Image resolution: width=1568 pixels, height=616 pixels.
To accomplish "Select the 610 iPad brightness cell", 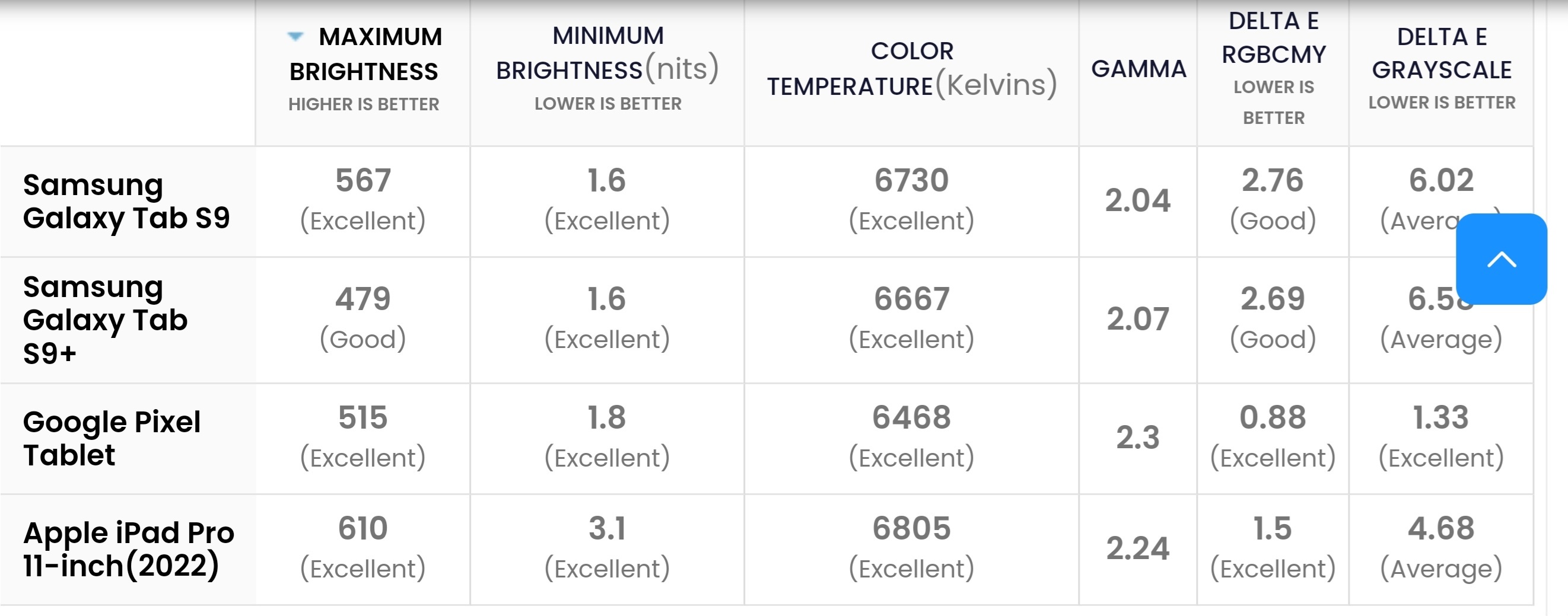I will (x=363, y=549).
